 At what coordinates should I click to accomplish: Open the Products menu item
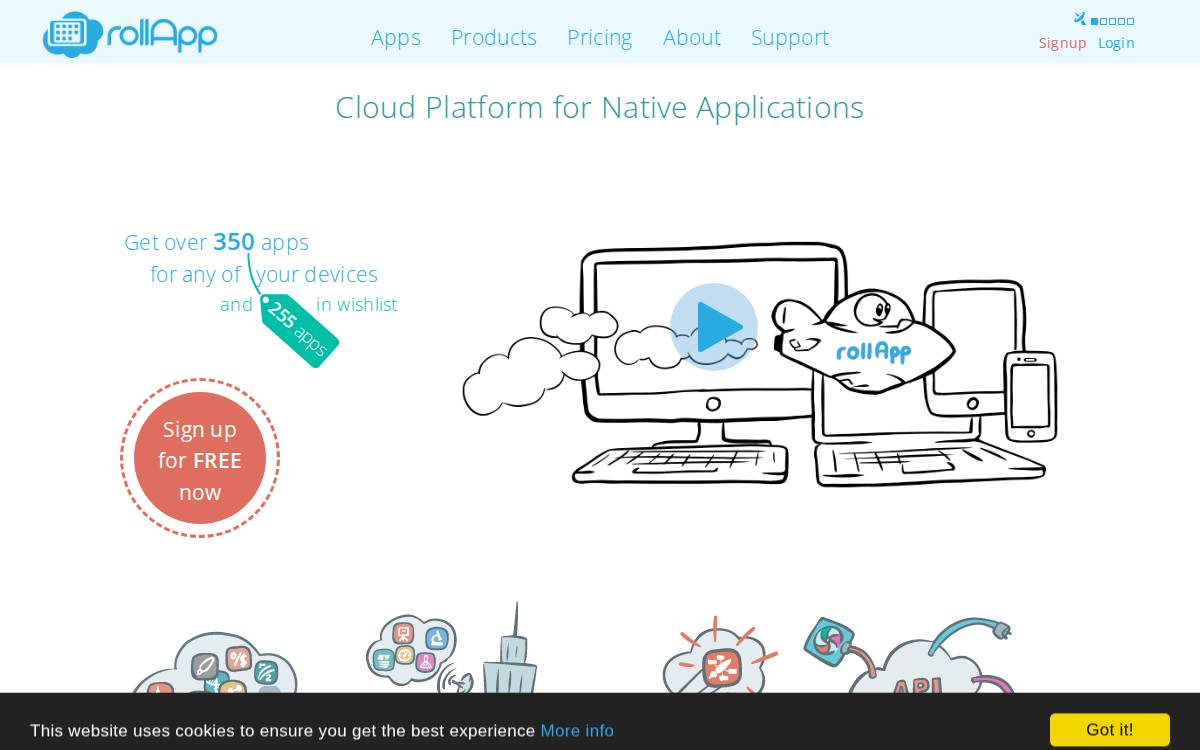click(494, 37)
